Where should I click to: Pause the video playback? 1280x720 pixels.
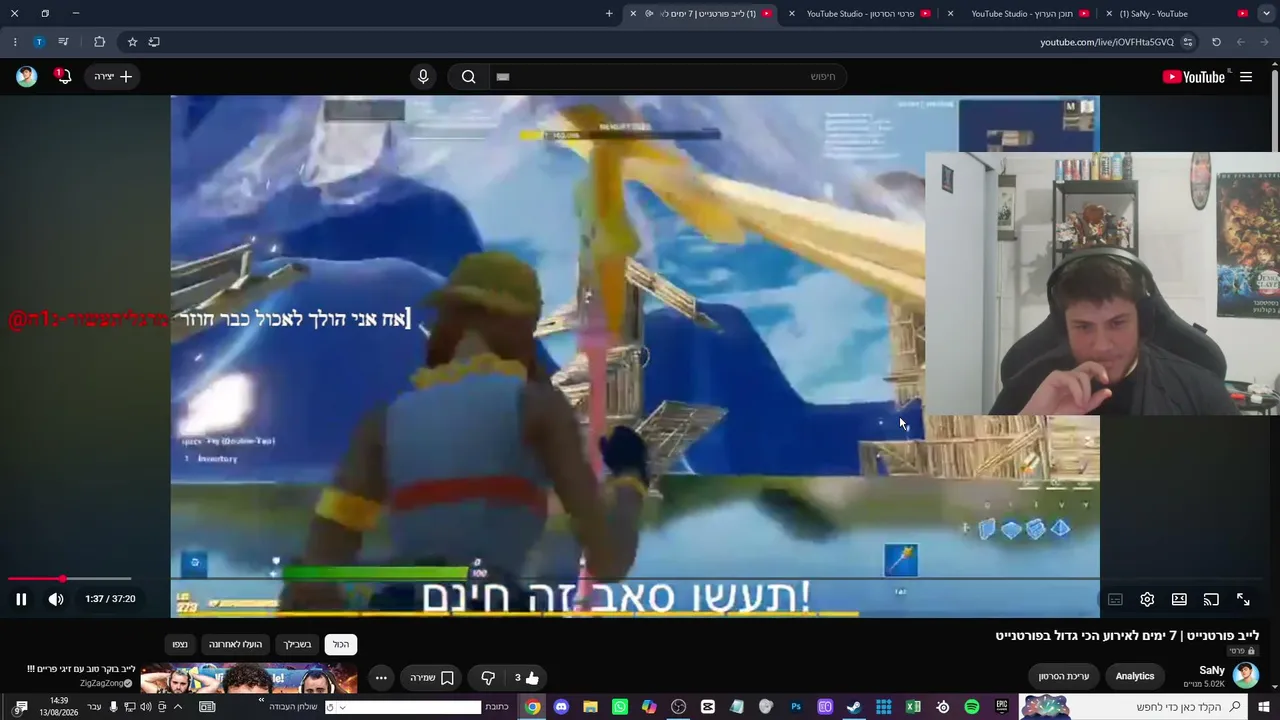pyautogui.click(x=21, y=599)
